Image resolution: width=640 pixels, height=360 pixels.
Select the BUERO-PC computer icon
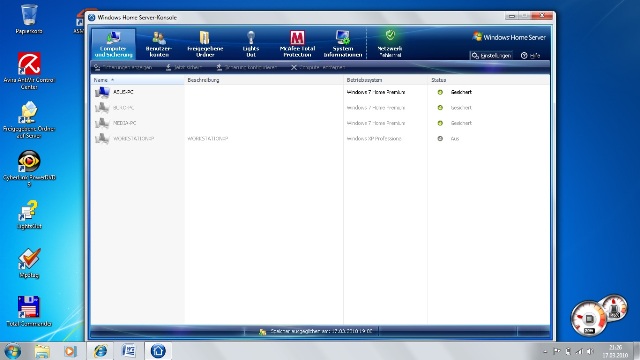102,108
